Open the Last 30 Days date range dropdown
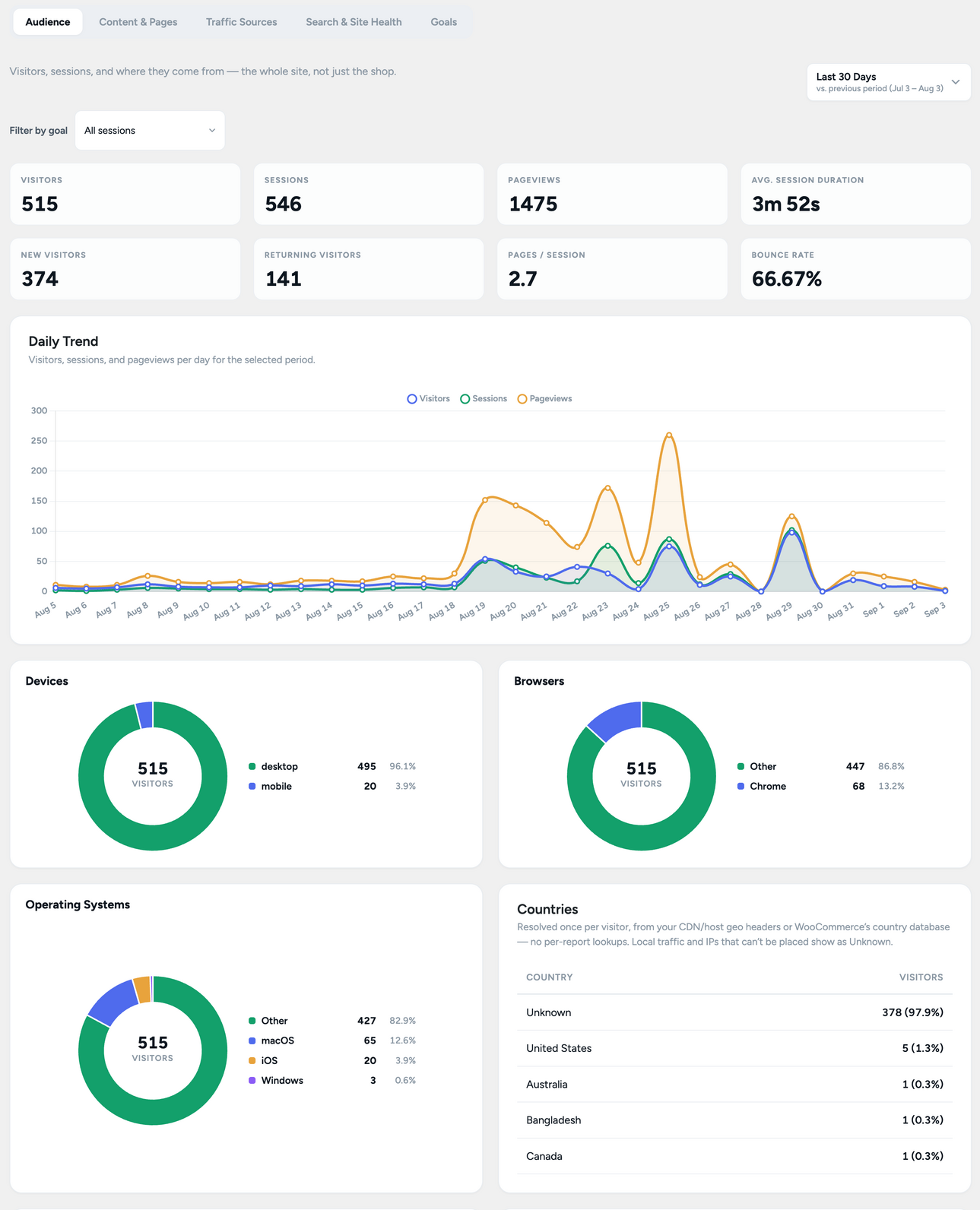 point(888,82)
